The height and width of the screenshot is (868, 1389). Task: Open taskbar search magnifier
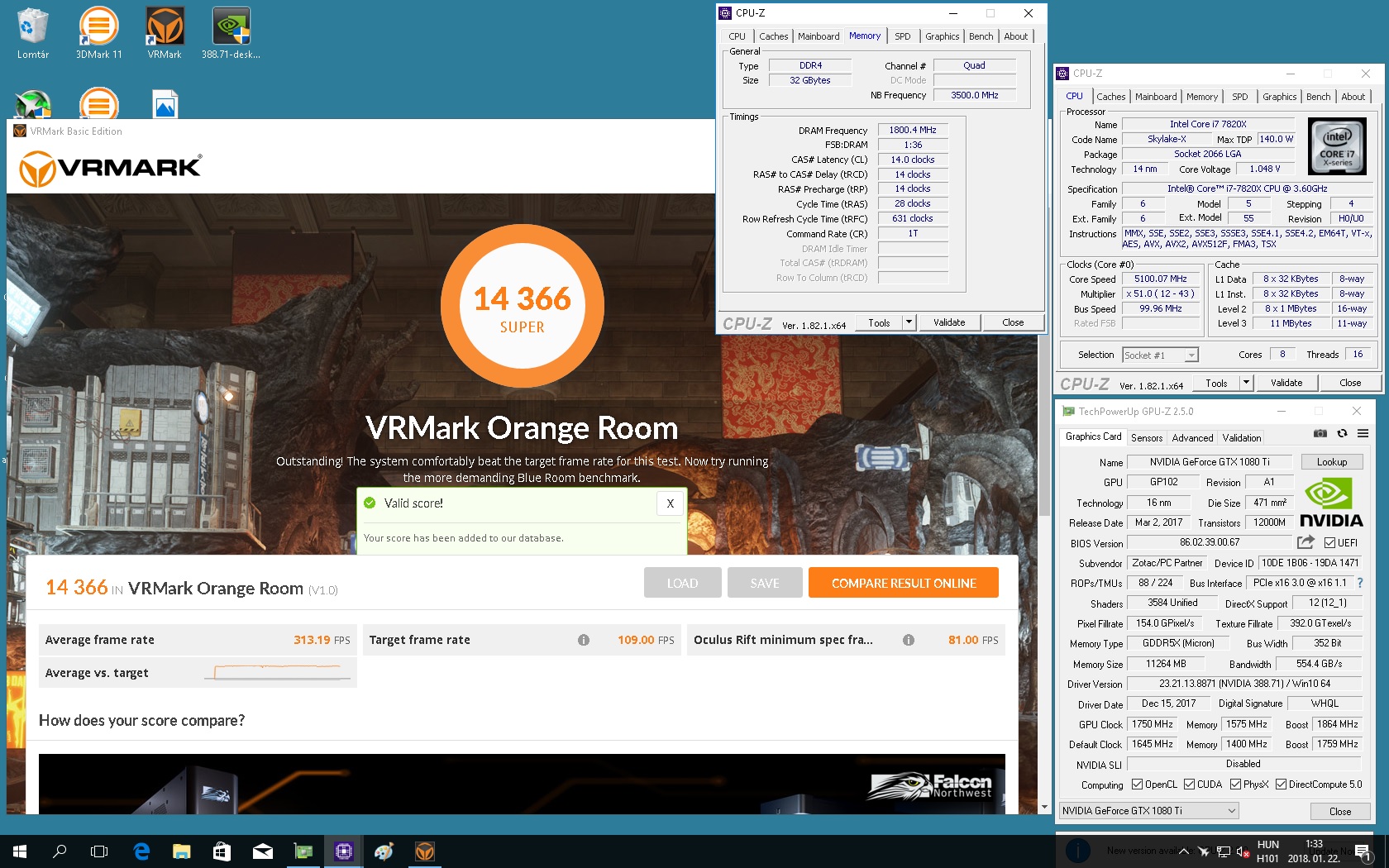coord(60,851)
